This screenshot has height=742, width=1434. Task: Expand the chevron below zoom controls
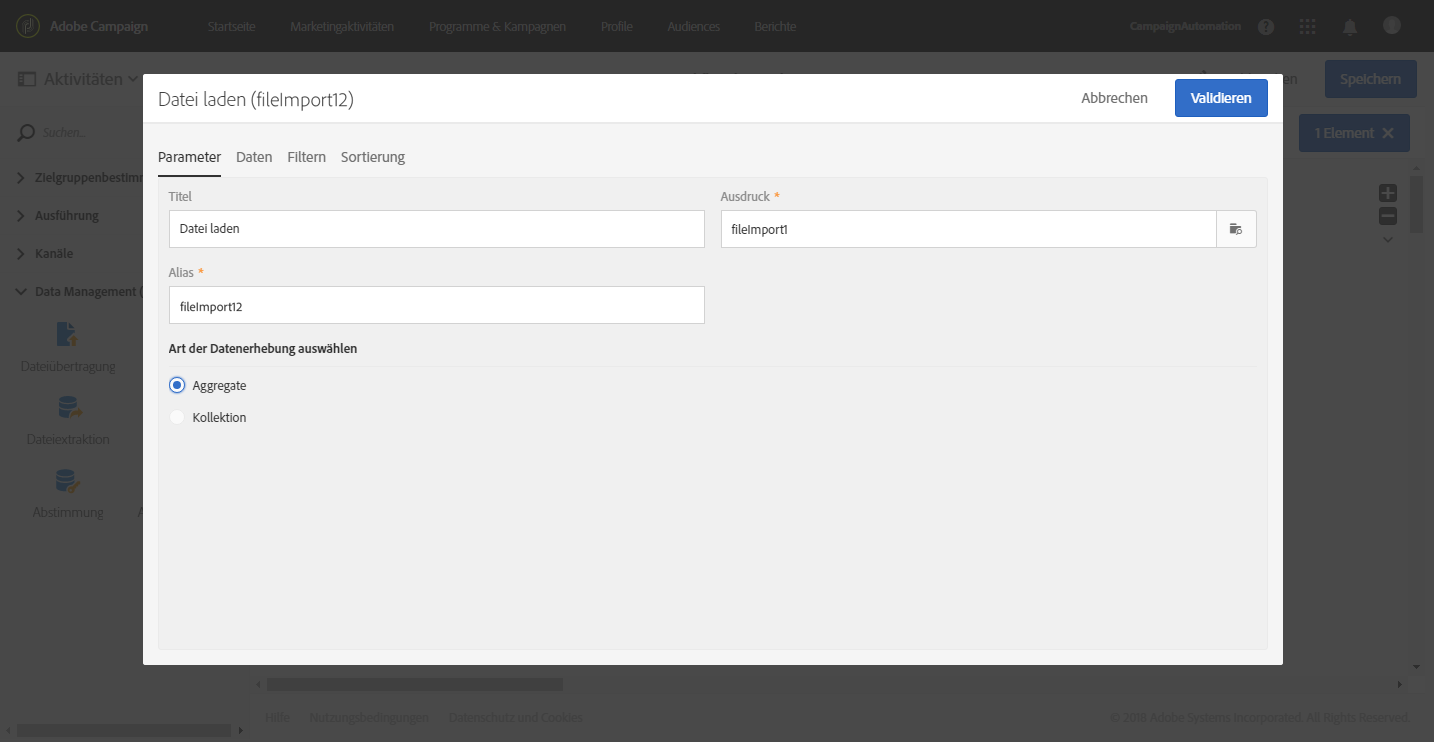tap(1388, 239)
